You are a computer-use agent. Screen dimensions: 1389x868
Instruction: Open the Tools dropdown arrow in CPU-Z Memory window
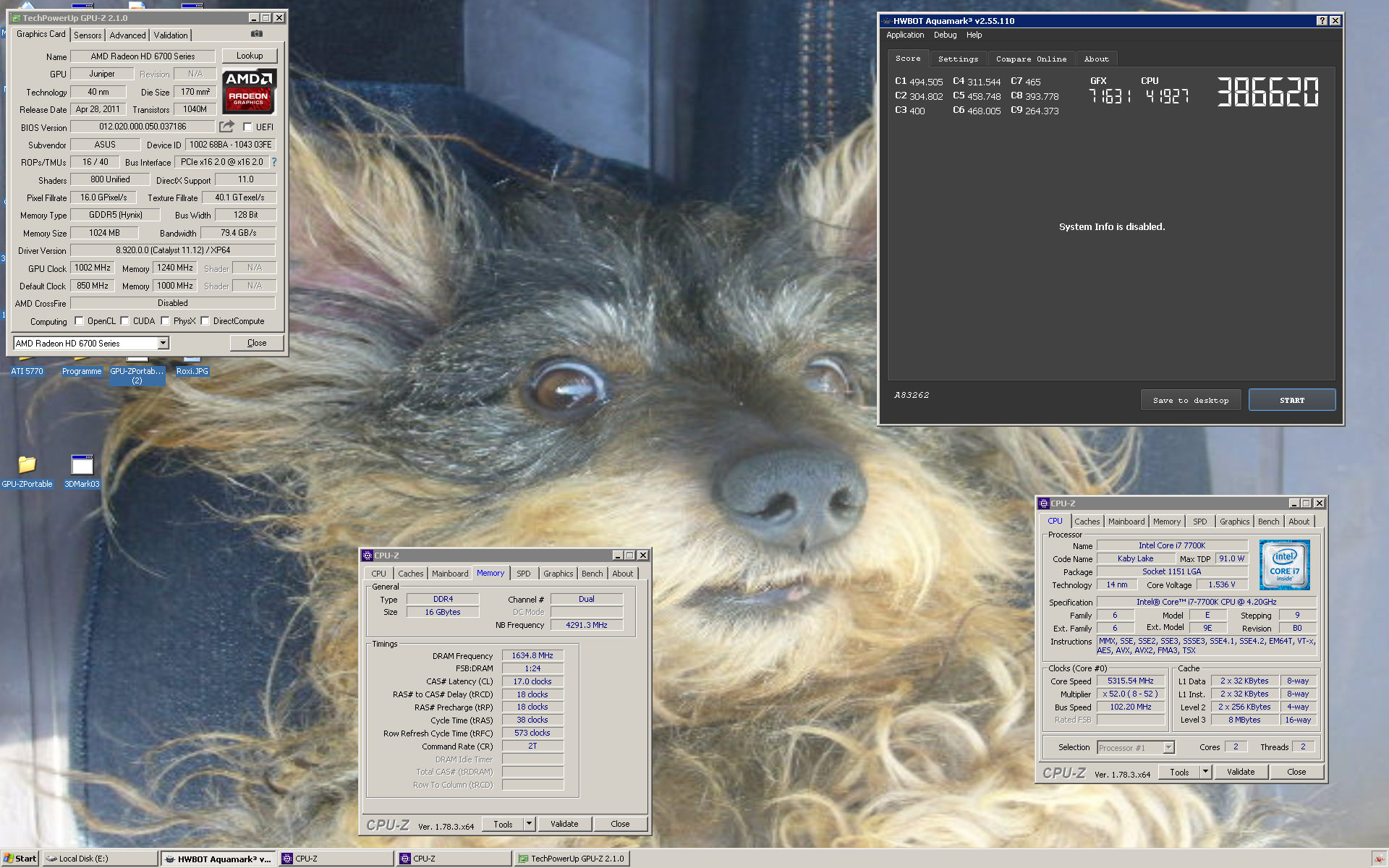pos(530,824)
